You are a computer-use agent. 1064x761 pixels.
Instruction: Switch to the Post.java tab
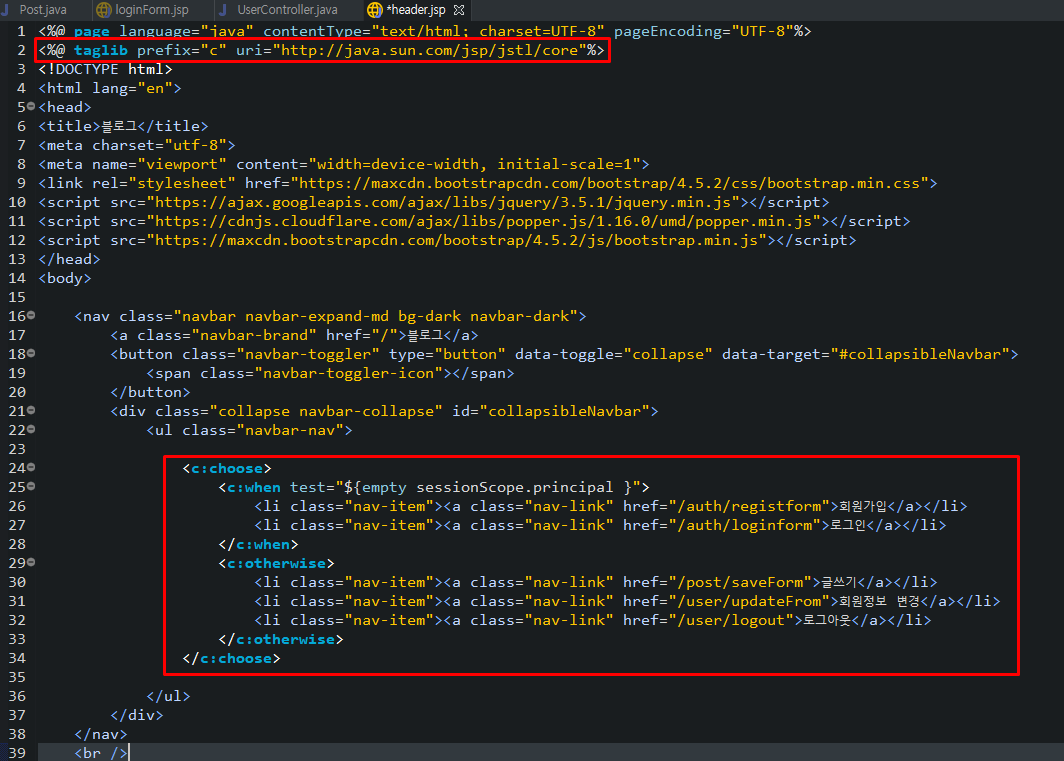43,10
